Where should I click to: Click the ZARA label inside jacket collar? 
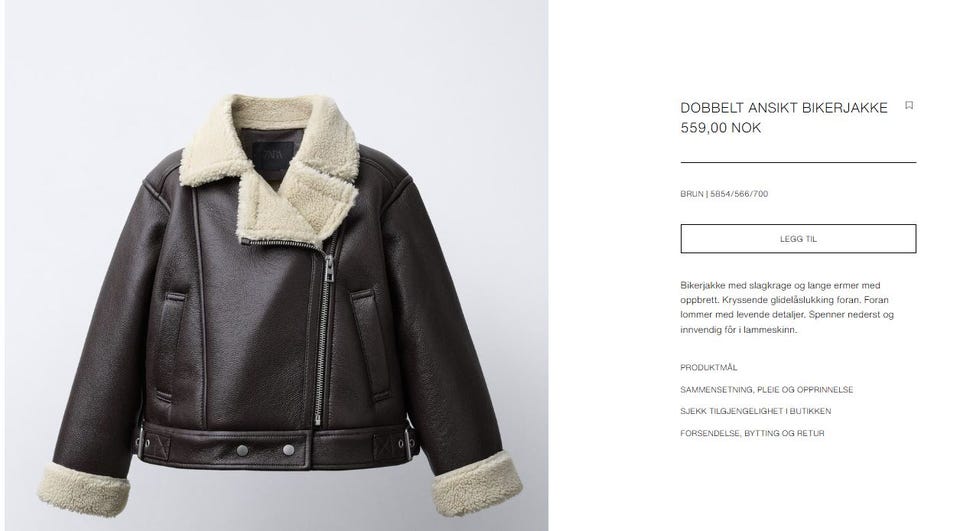coord(273,153)
